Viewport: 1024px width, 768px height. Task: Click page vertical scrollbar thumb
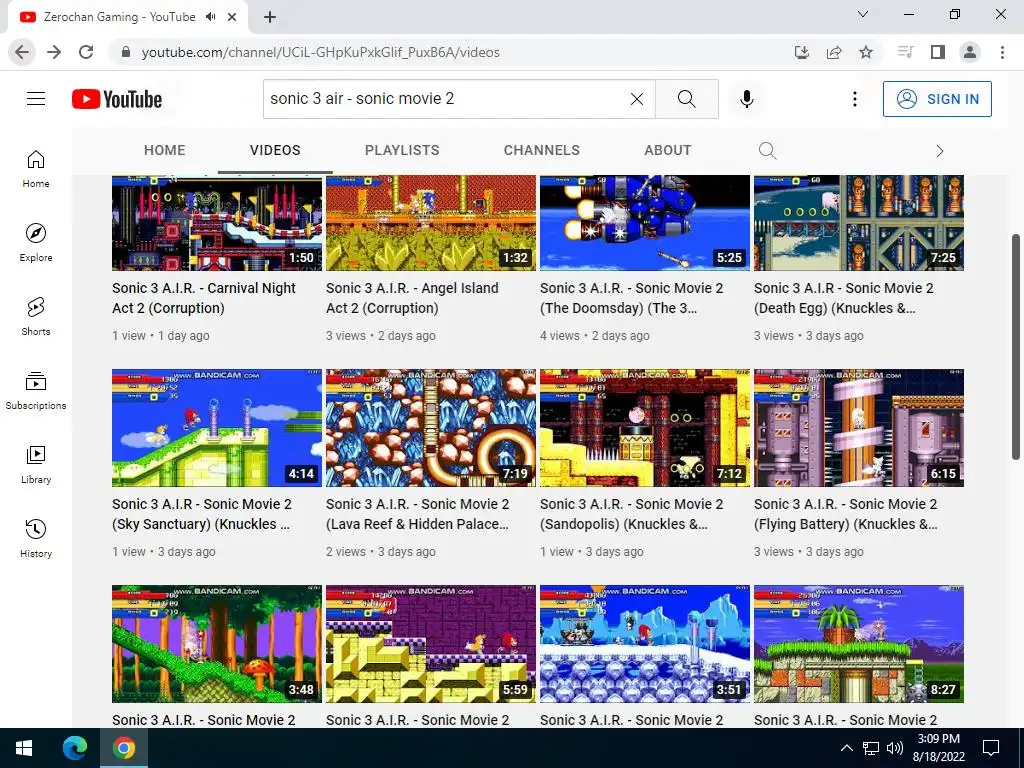pyautogui.click(x=1016, y=346)
